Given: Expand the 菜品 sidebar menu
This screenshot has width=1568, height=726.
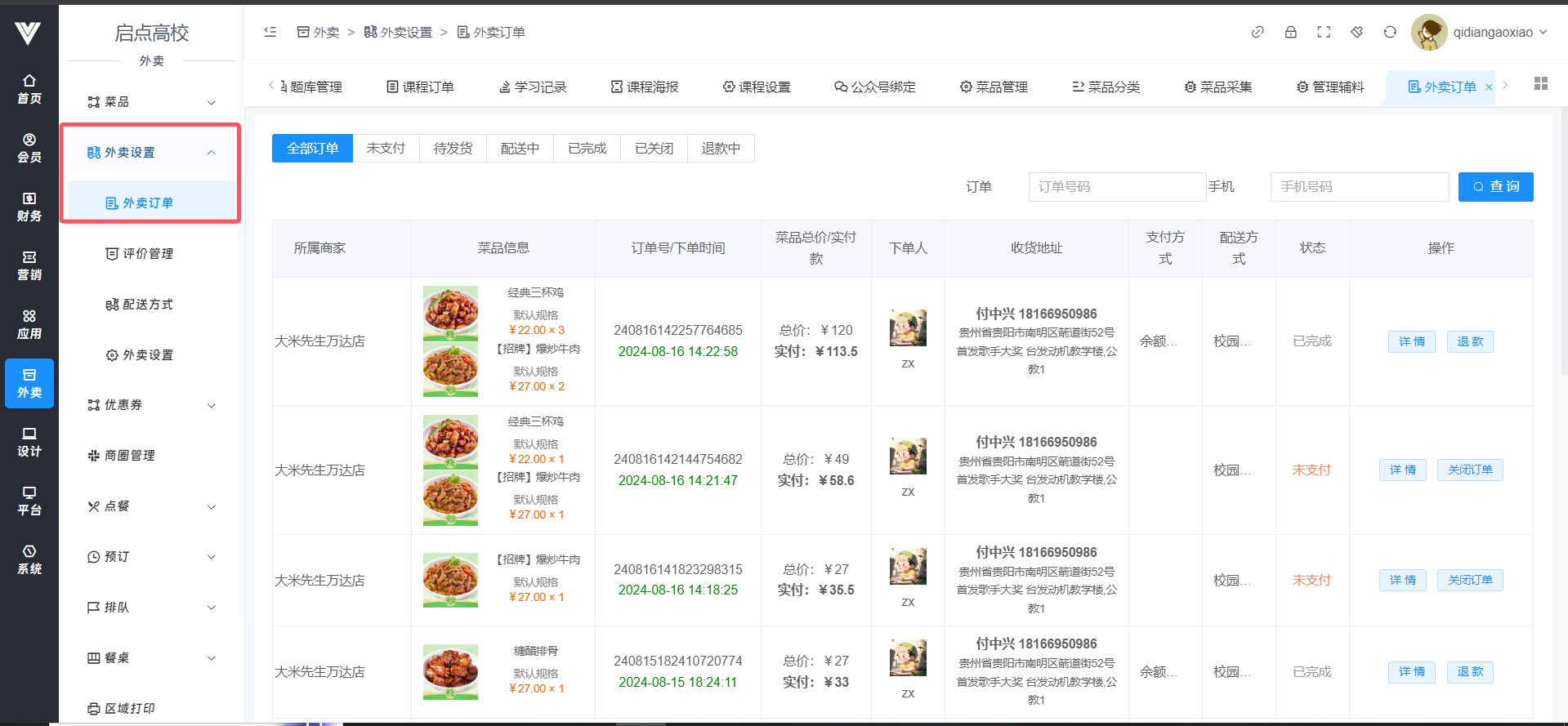Looking at the screenshot, I should tap(151, 102).
